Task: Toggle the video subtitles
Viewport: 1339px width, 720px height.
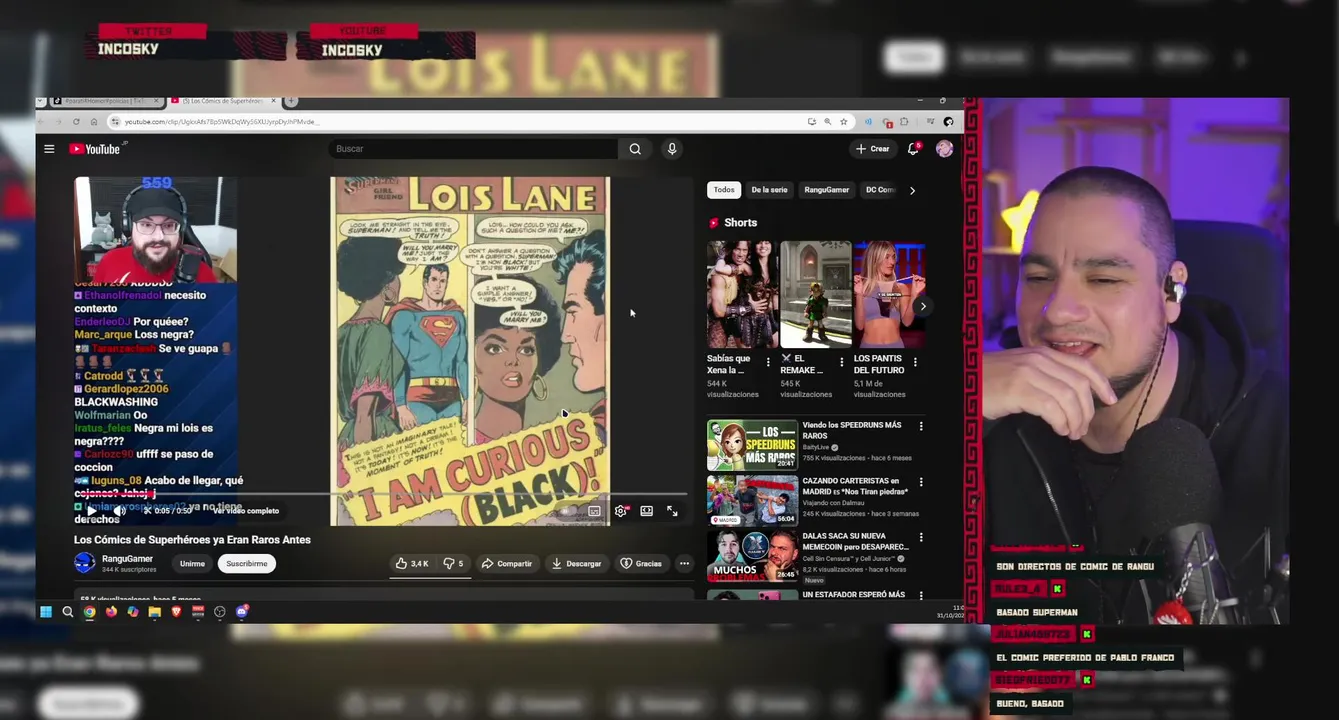Action: click(x=595, y=511)
